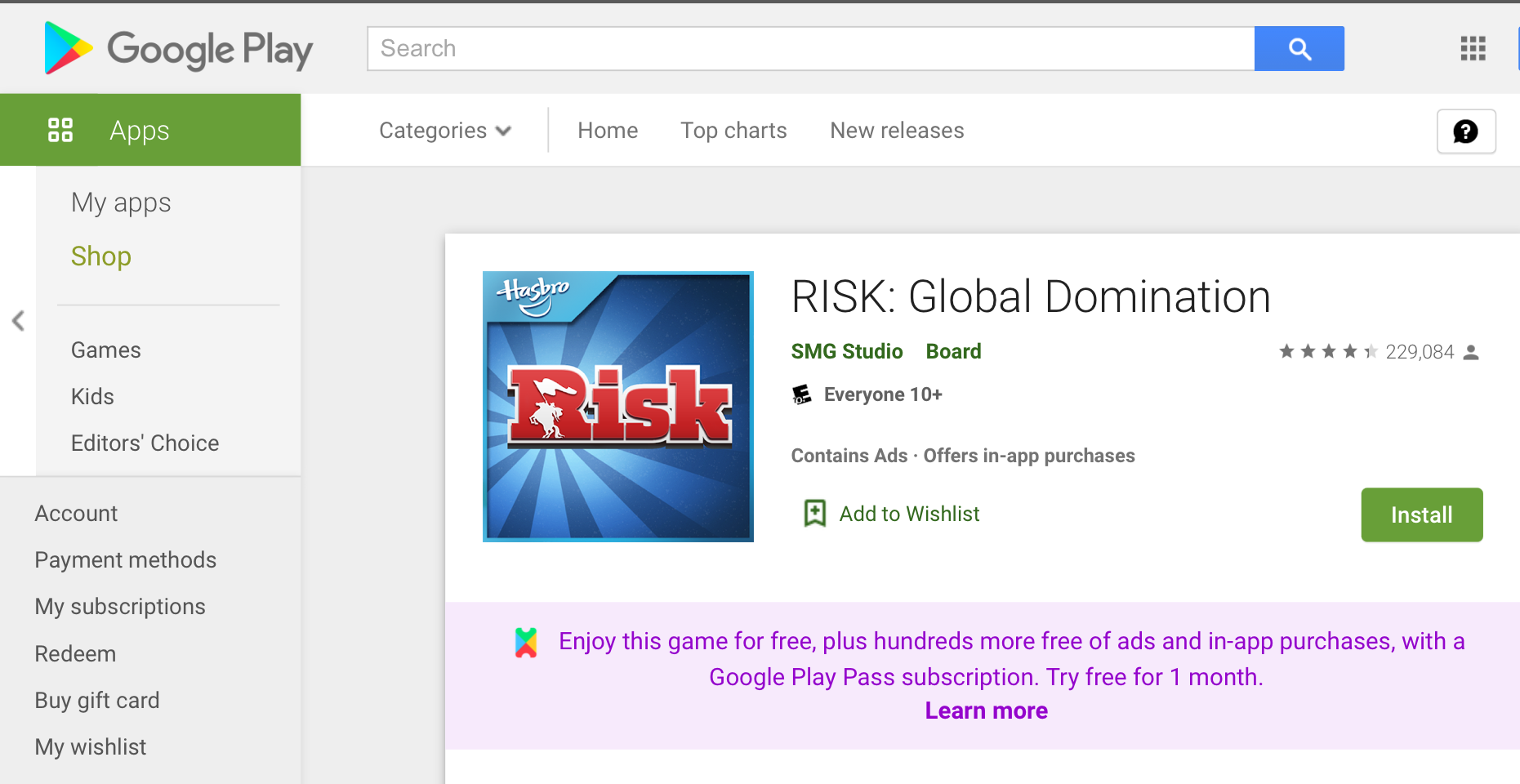Open Games category in sidebar
The height and width of the screenshot is (784, 1520).
[x=106, y=350]
